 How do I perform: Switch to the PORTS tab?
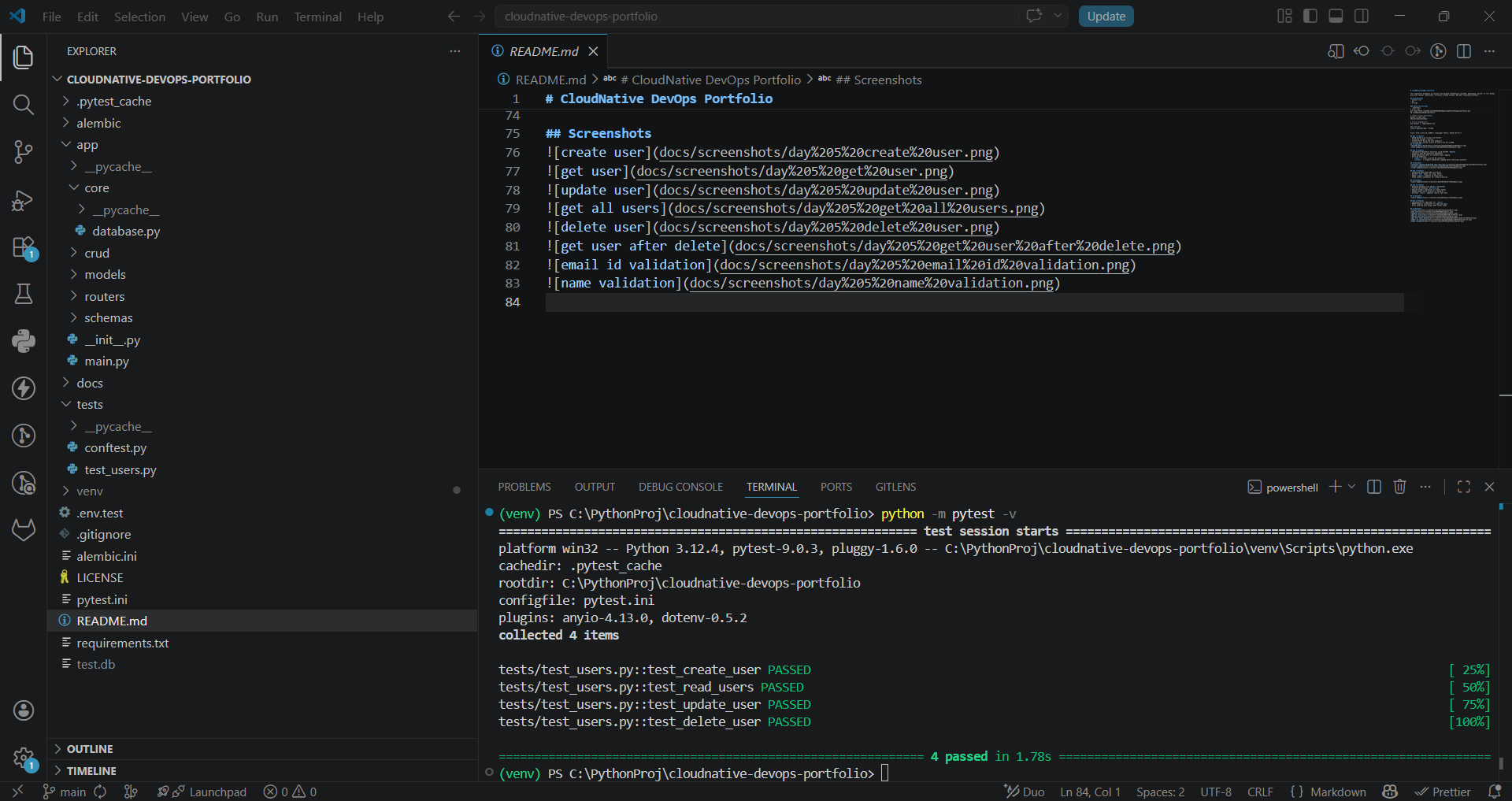pos(836,487)
